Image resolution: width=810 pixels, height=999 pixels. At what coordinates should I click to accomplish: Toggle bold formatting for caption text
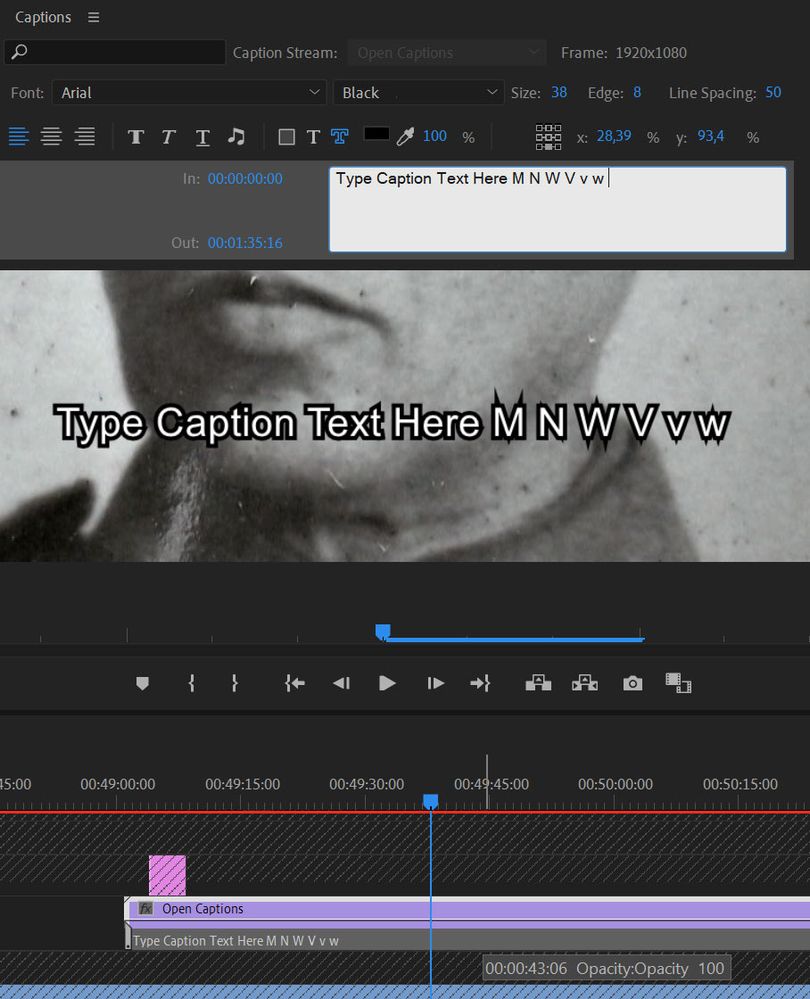click(136, 136)
